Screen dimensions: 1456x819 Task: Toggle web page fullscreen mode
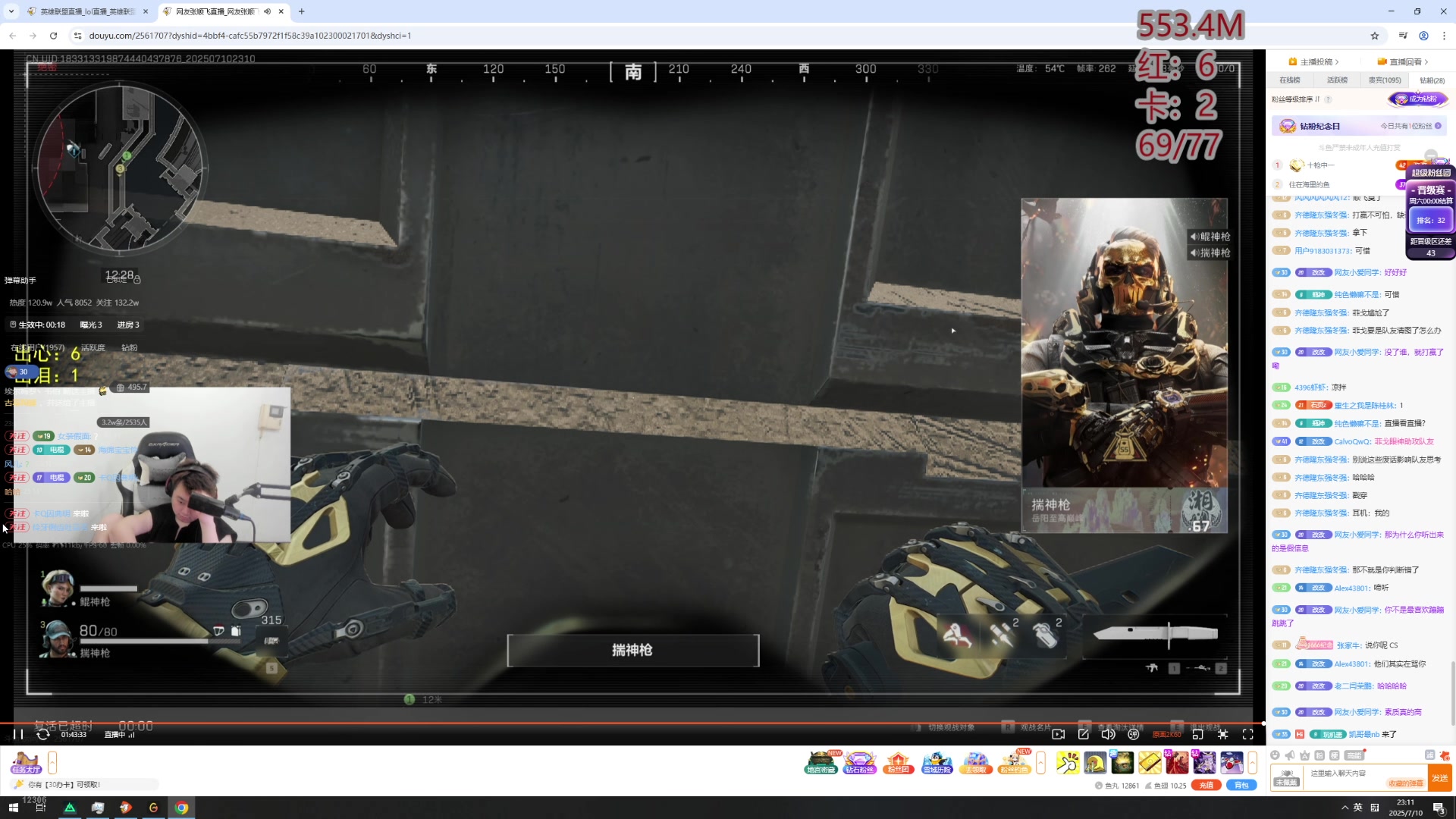1222,734
